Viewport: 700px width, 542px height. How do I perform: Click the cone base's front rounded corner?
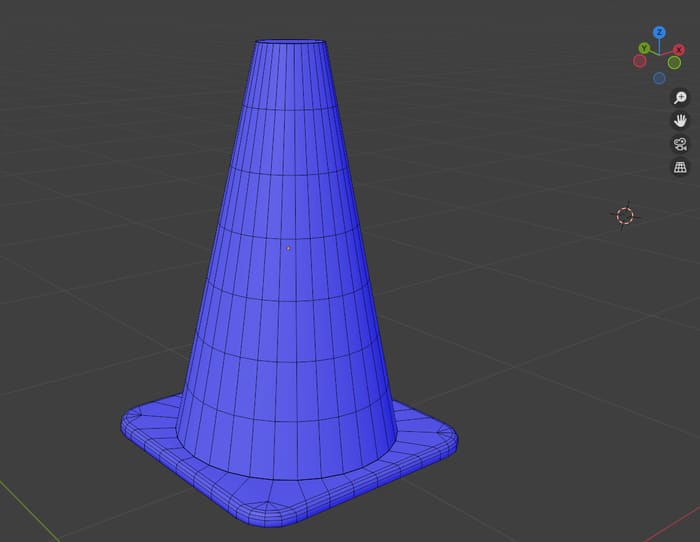pos(268,513)
